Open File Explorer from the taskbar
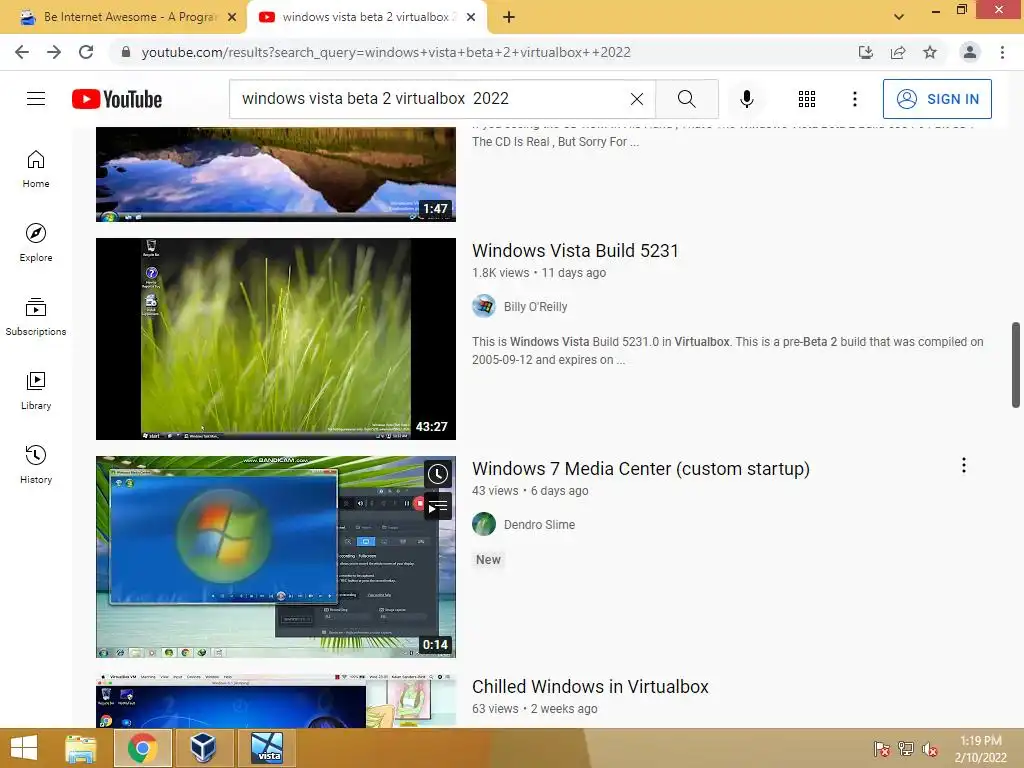This screenshot has width=1024, height=768. 80,748
